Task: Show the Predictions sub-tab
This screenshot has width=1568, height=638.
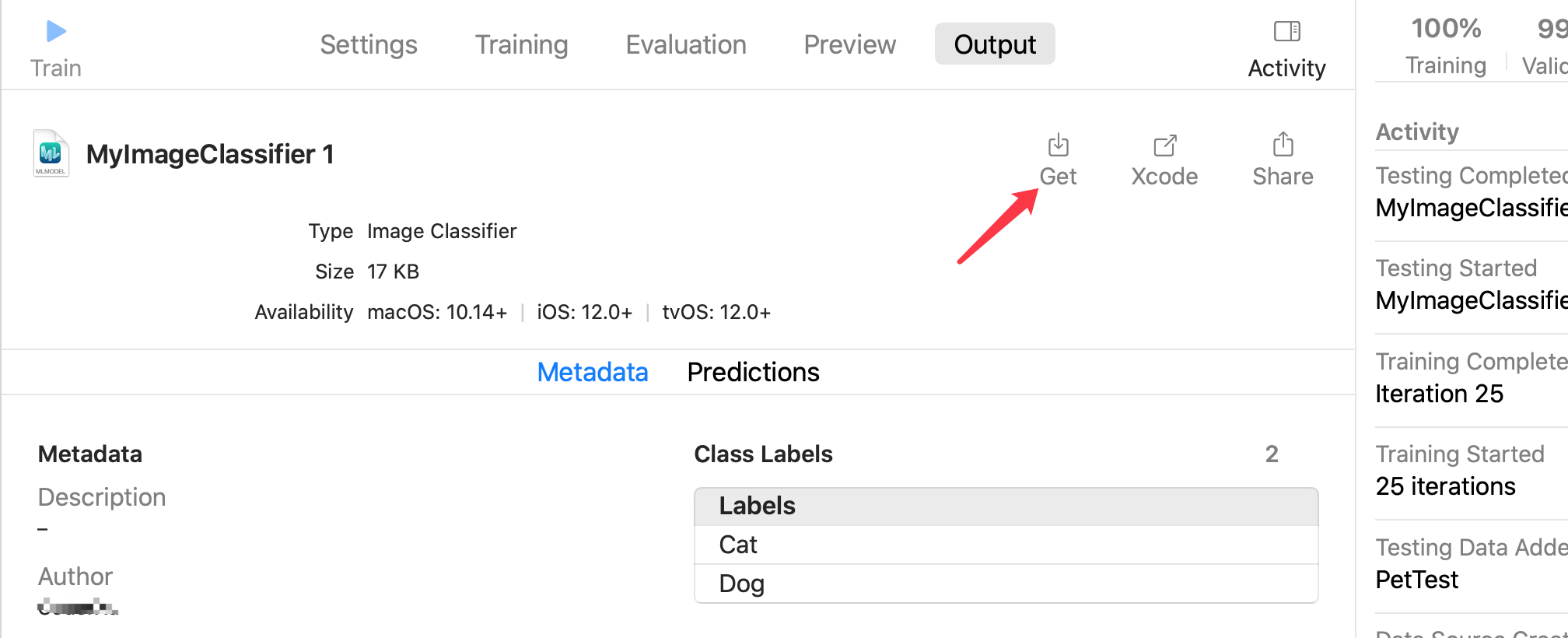Action: pyautogui.click(x=753, y=372)
